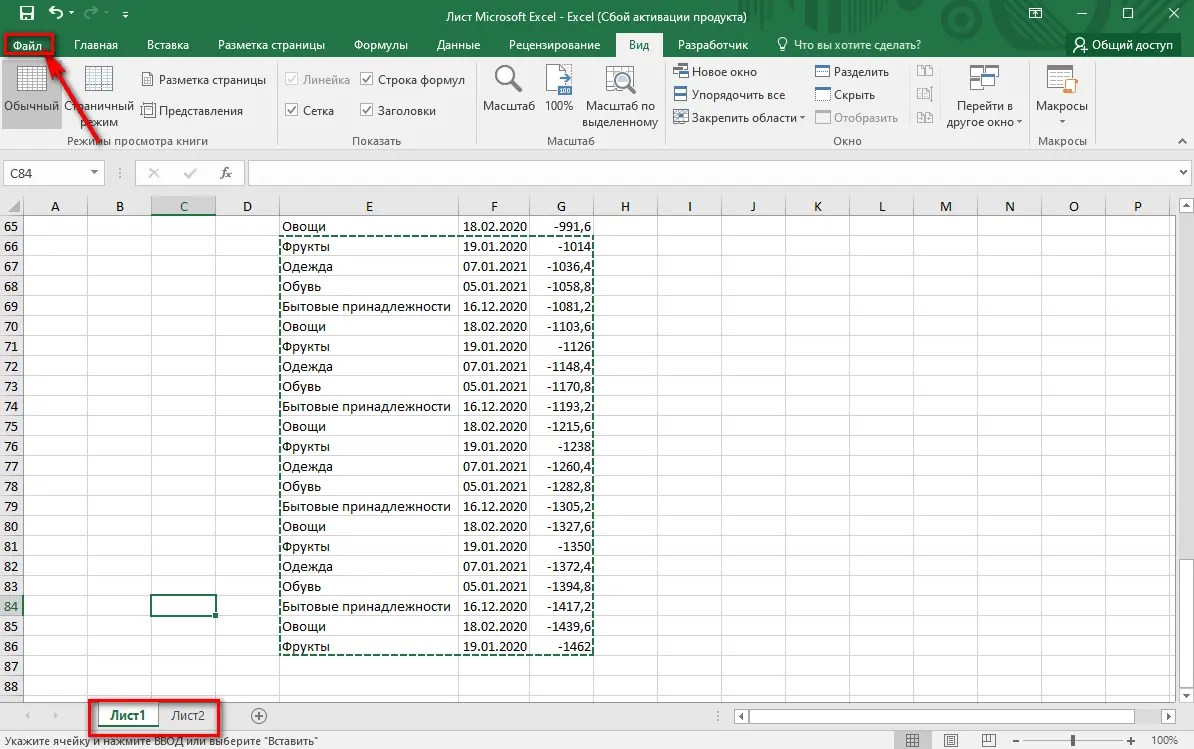Image resolution: width=1194 pixels, height=749 pixels.
Task: Click Page Layout view icon in status bar
Action: coord(950,740)
